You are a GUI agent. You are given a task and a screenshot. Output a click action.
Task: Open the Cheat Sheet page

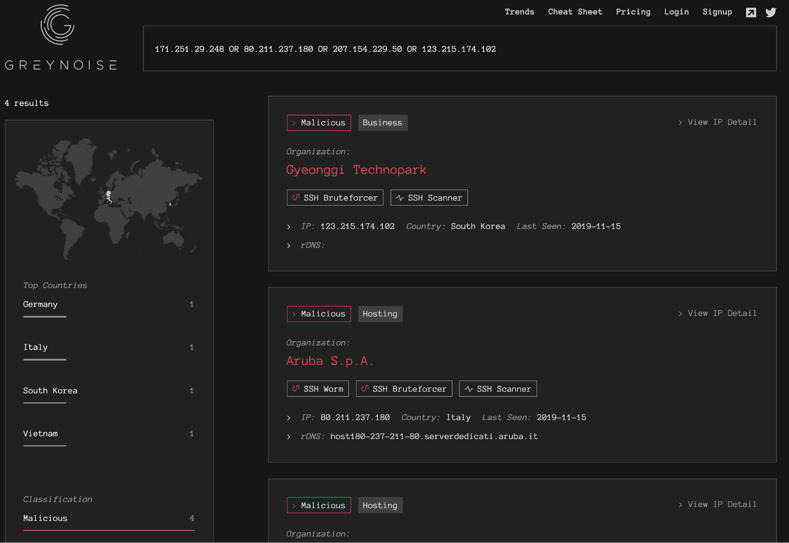pos(575,12)
